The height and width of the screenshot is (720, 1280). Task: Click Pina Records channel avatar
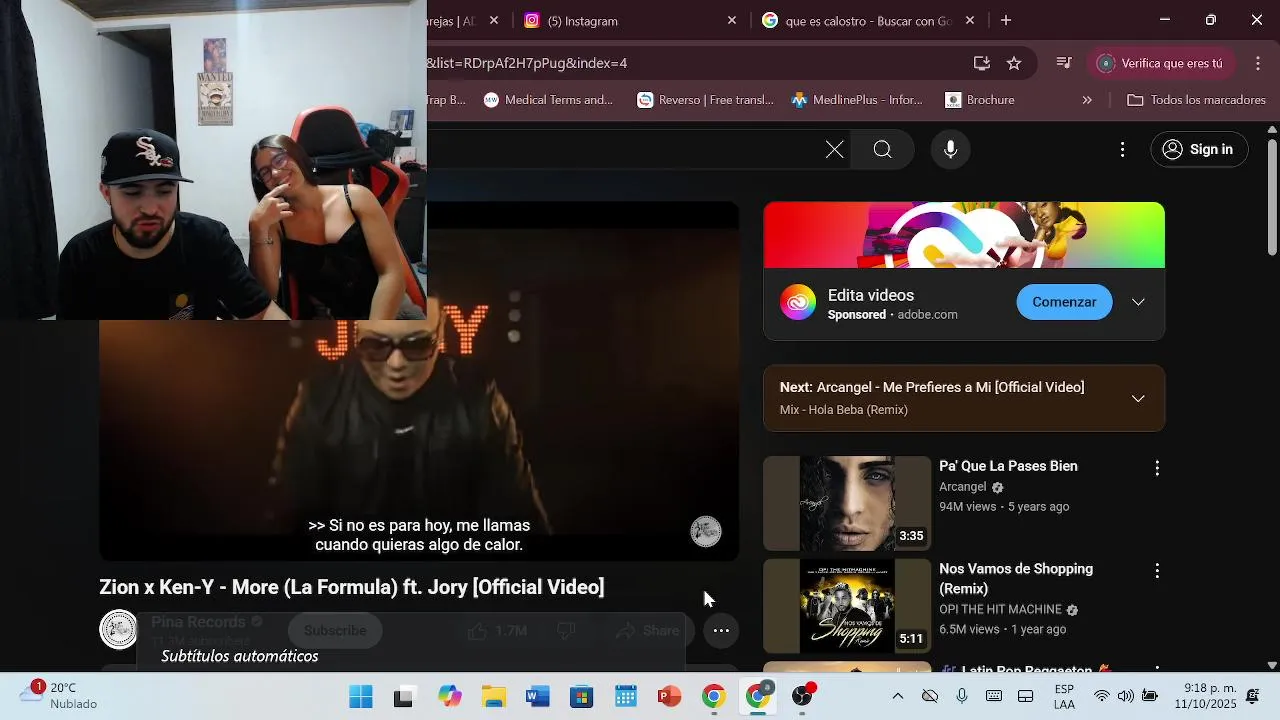[x=118, y=629]
